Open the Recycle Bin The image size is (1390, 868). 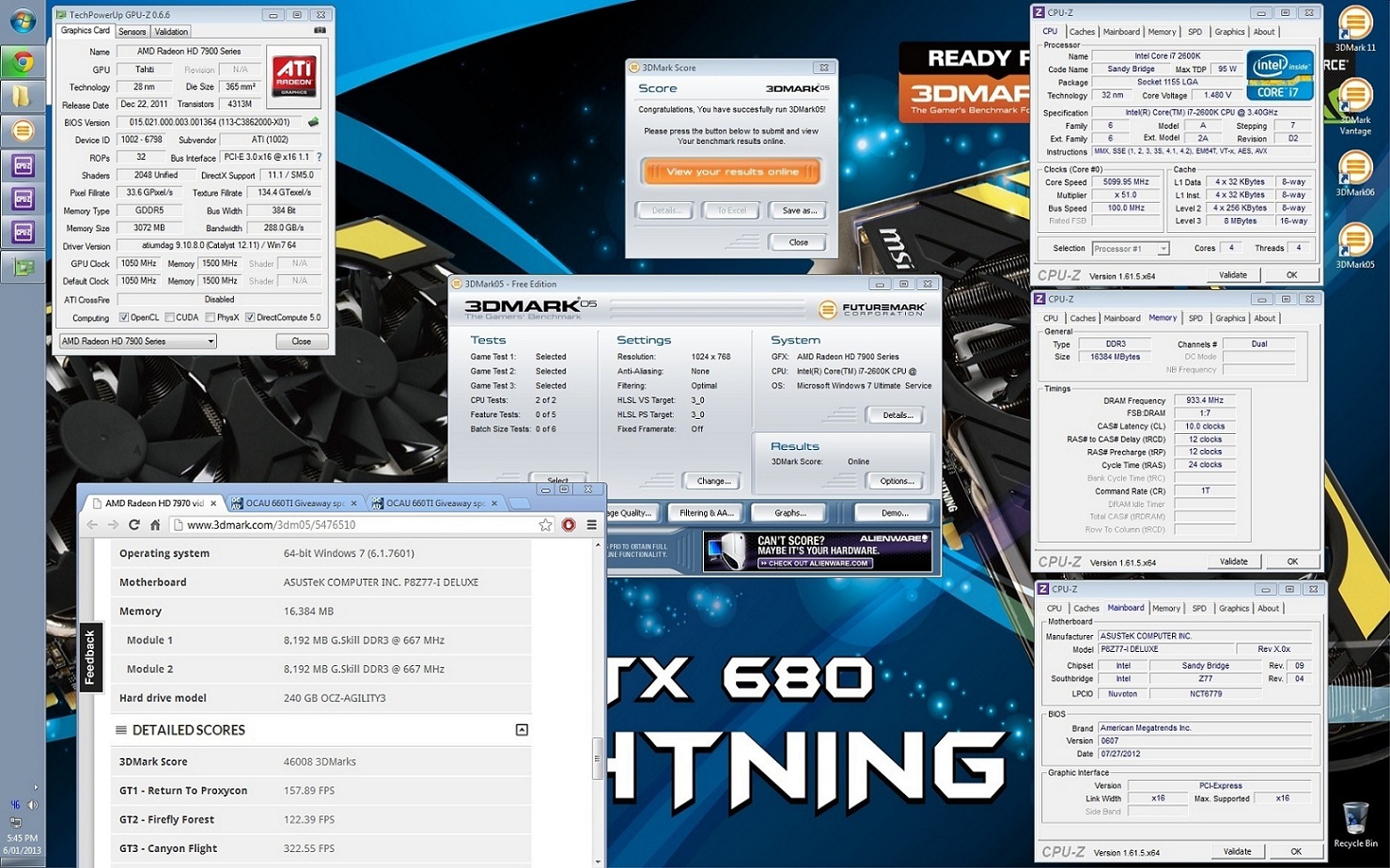(x=1355, y=825)
